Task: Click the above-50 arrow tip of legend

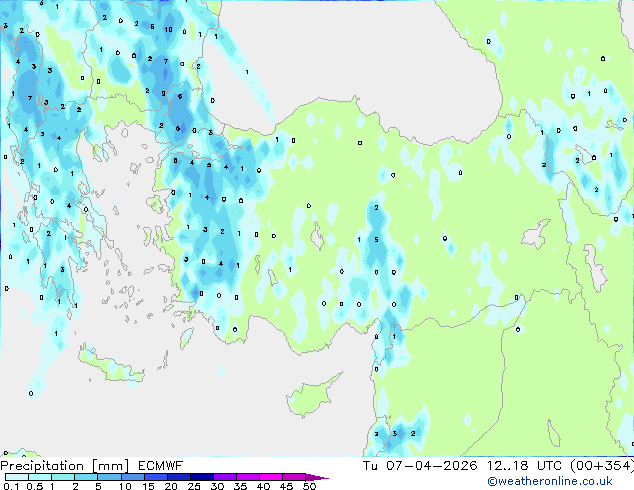Action: point(317,477)
